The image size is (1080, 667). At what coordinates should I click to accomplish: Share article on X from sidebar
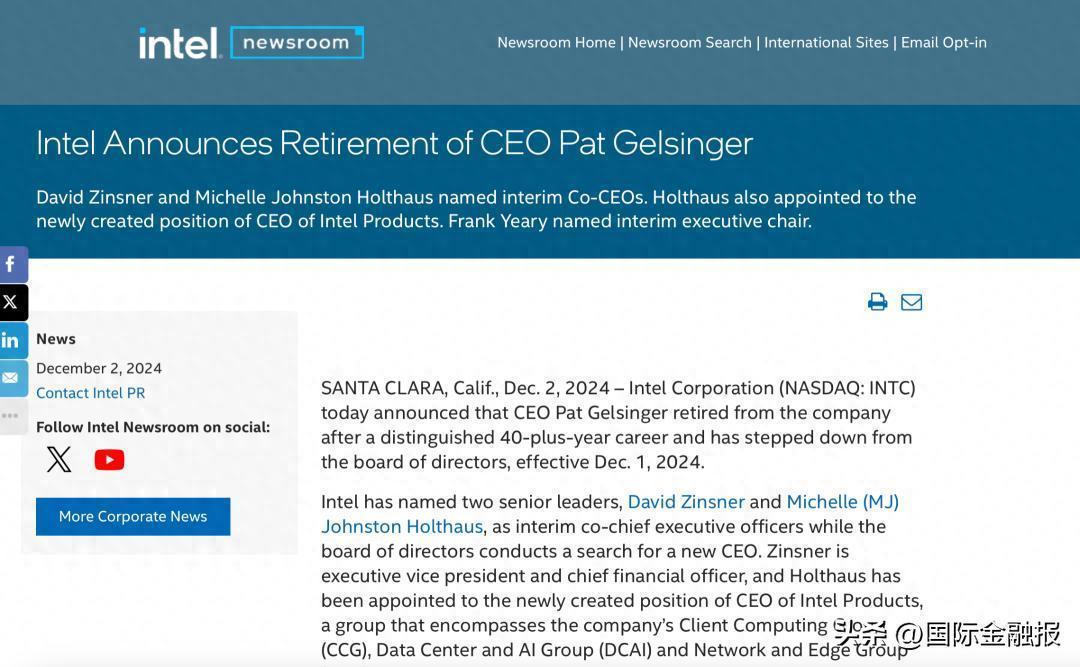(12, 302)
